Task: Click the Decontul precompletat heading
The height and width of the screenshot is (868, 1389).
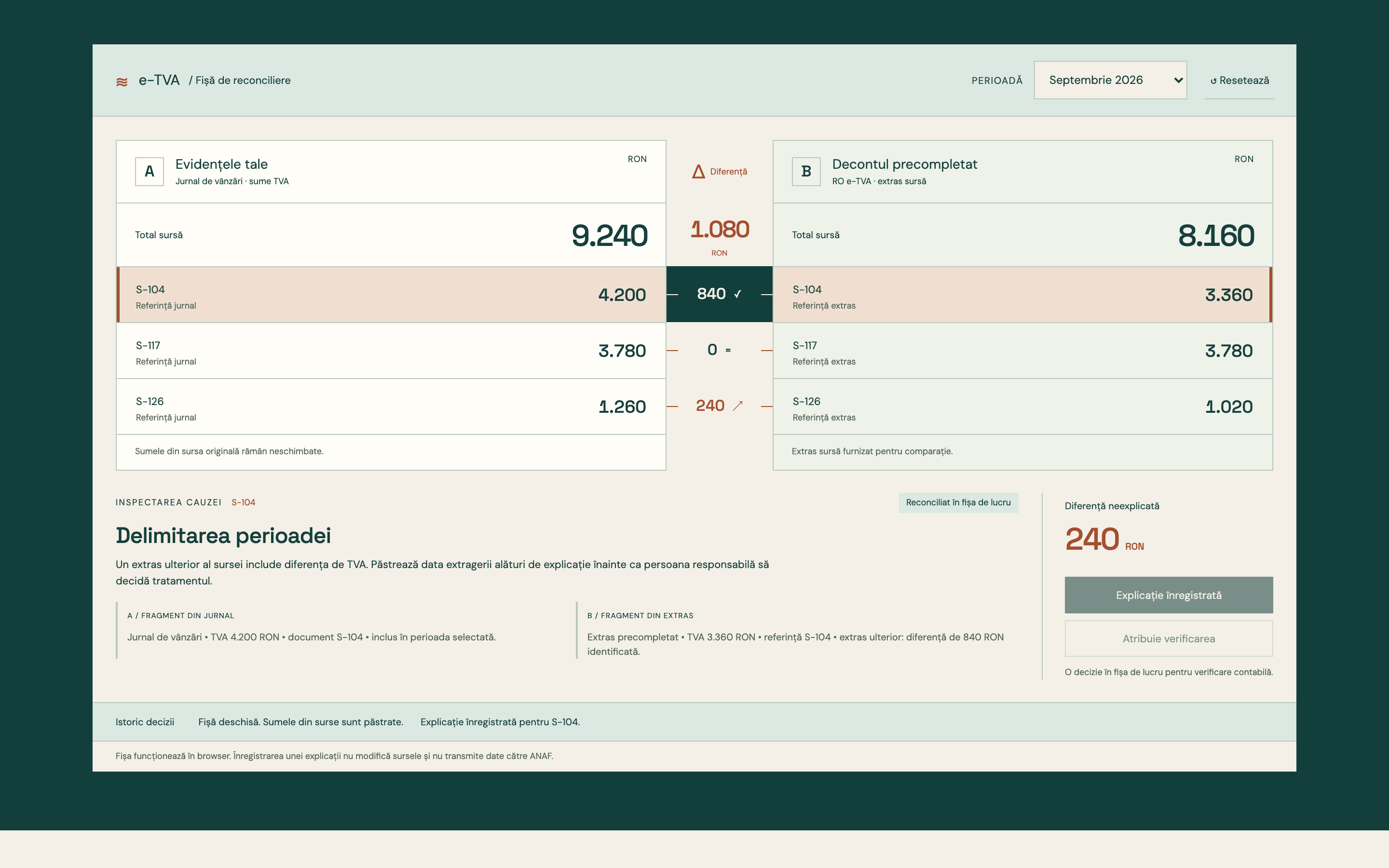Action: [905, 164]
